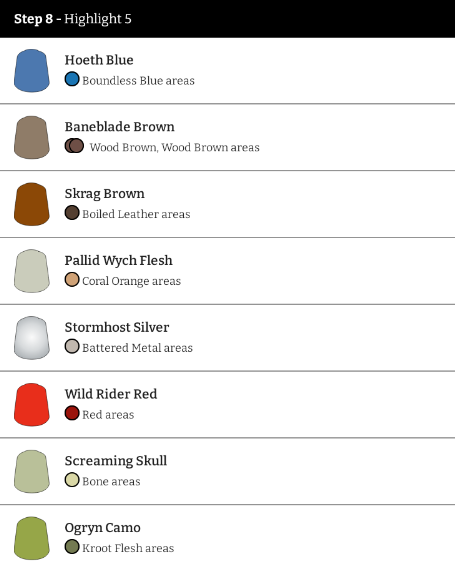This screenshot has width=455, height=570.
Task: Tap the Stormhost Silver paint name
Action: [x=117, y=327]
